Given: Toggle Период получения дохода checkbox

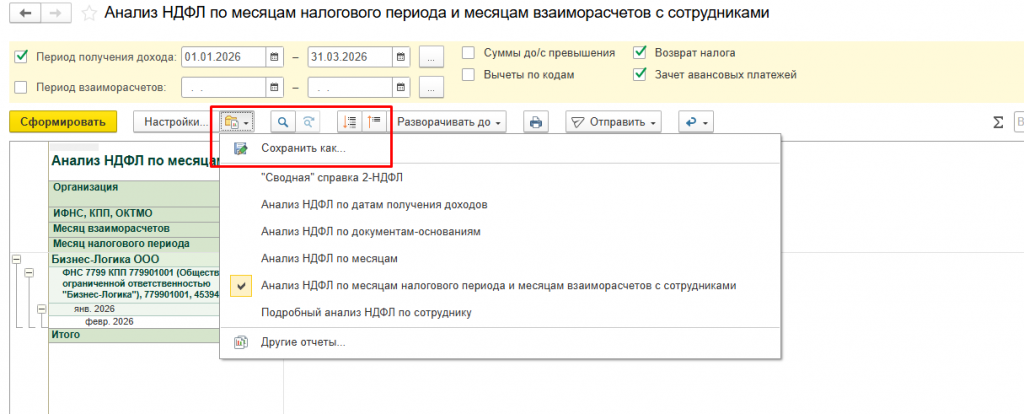Looking at the screenshot, I should [21, 57].
